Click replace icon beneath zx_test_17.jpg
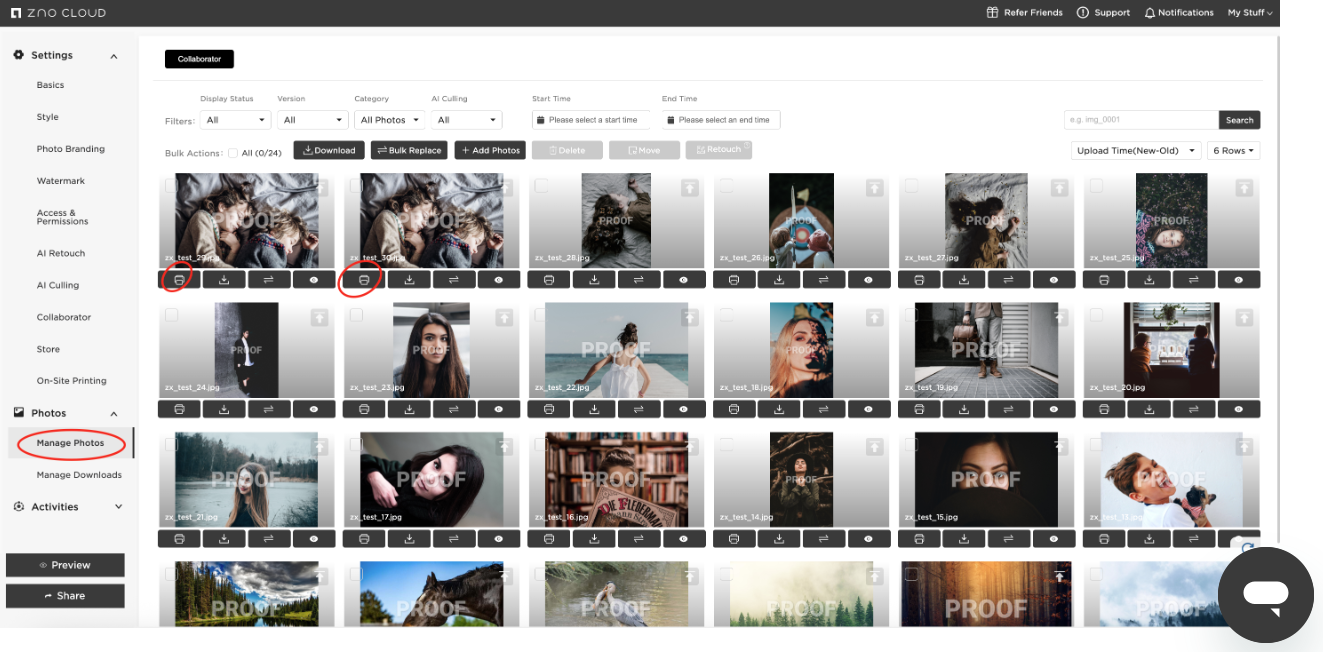Viewport: 1323px width, 652px height. tap(454, 538)
